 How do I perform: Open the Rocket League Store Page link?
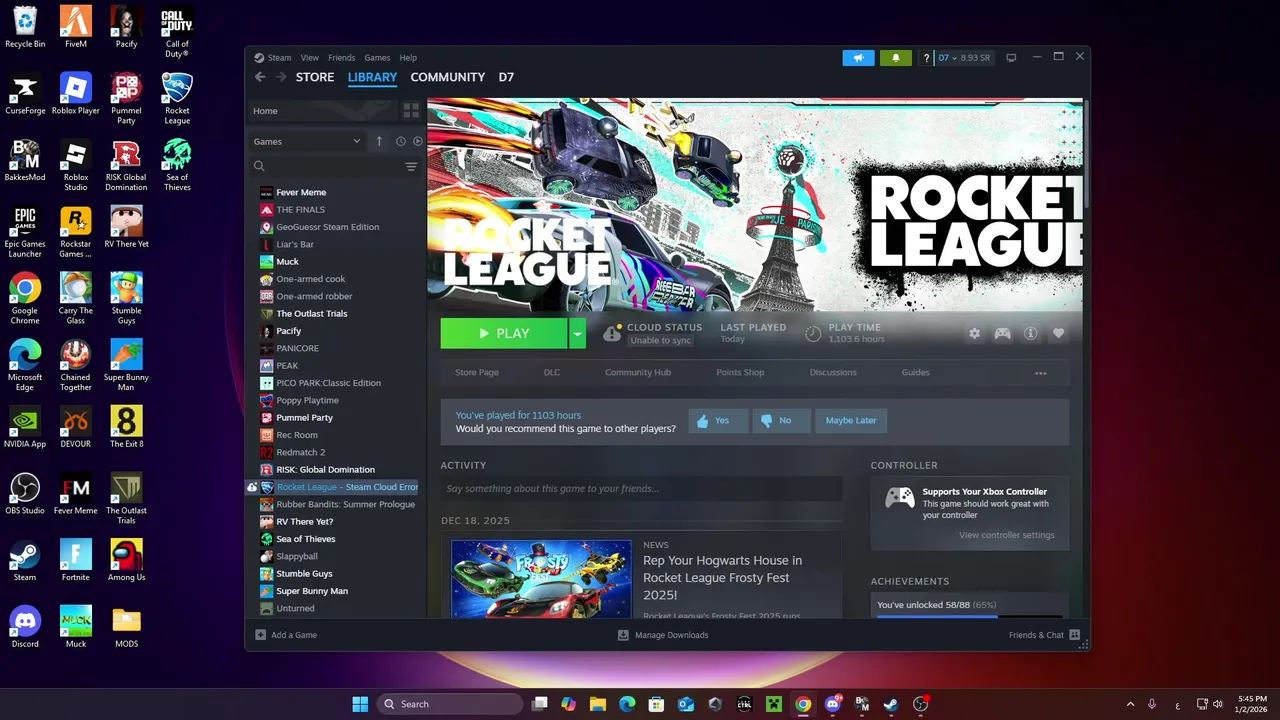pos(477,372)
